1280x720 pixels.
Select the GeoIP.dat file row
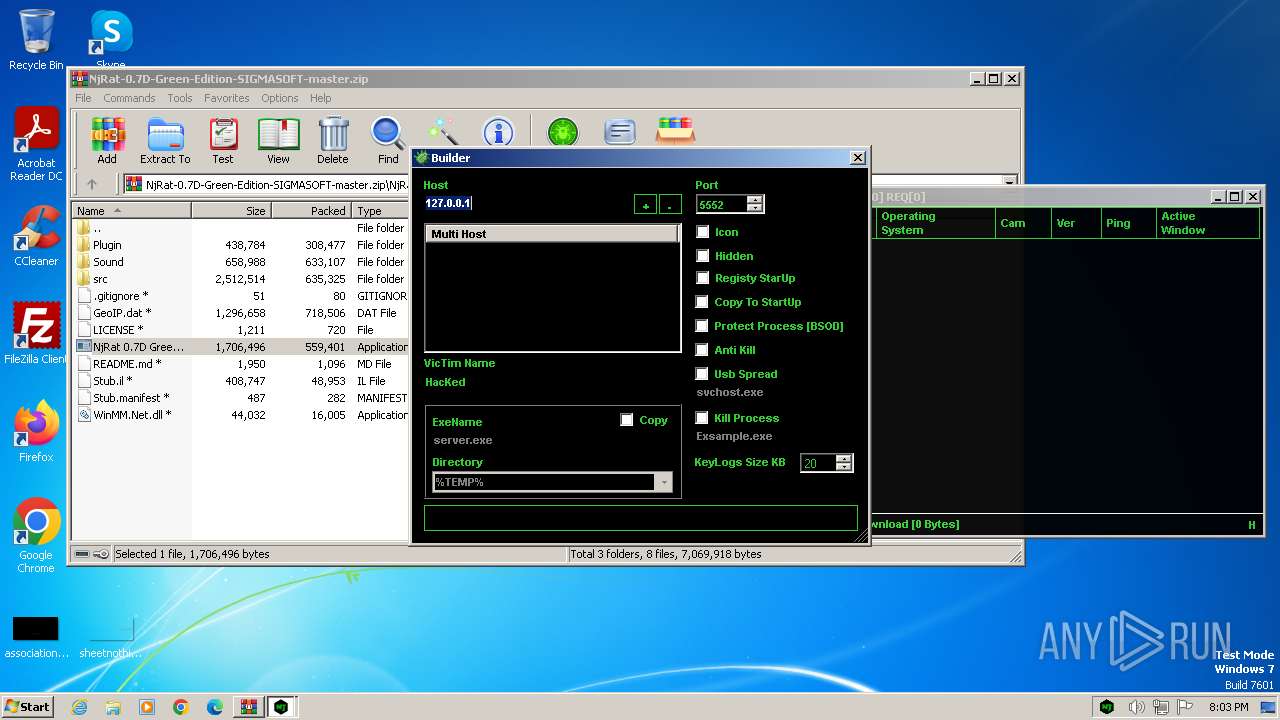(240, 313)
